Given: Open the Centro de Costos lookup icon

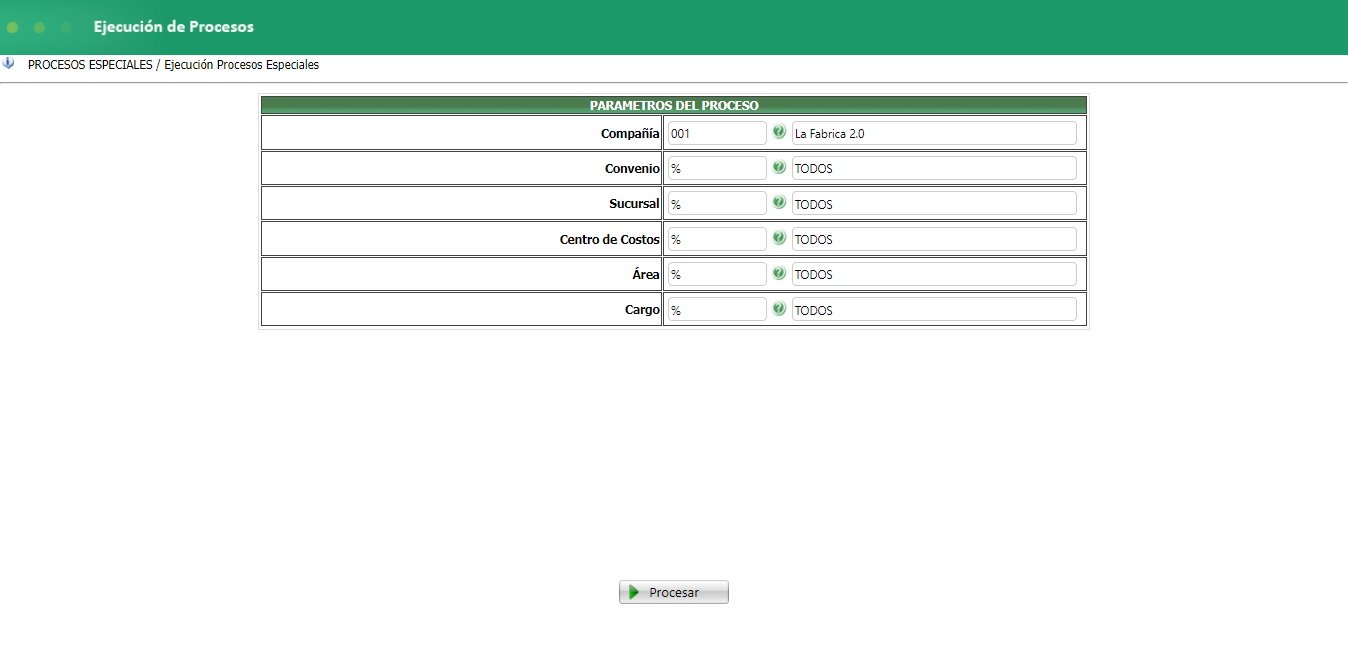Looking at the screenshot, I should tap(779, 238).
